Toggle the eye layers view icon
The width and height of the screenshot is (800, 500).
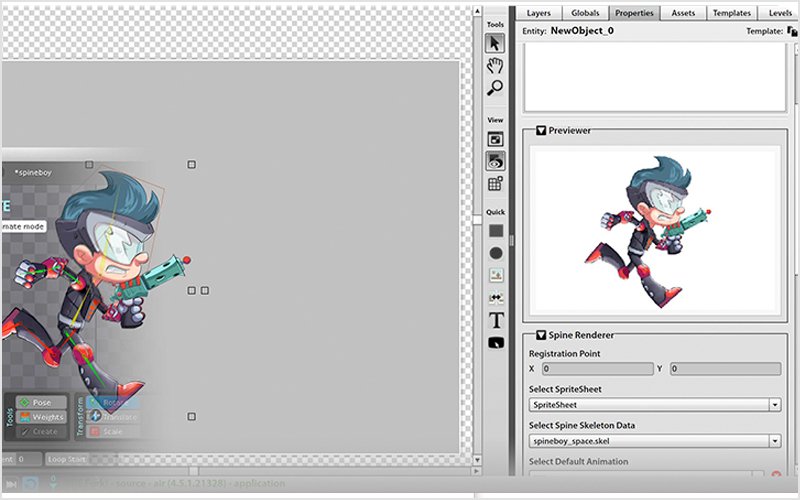[495, 161]
